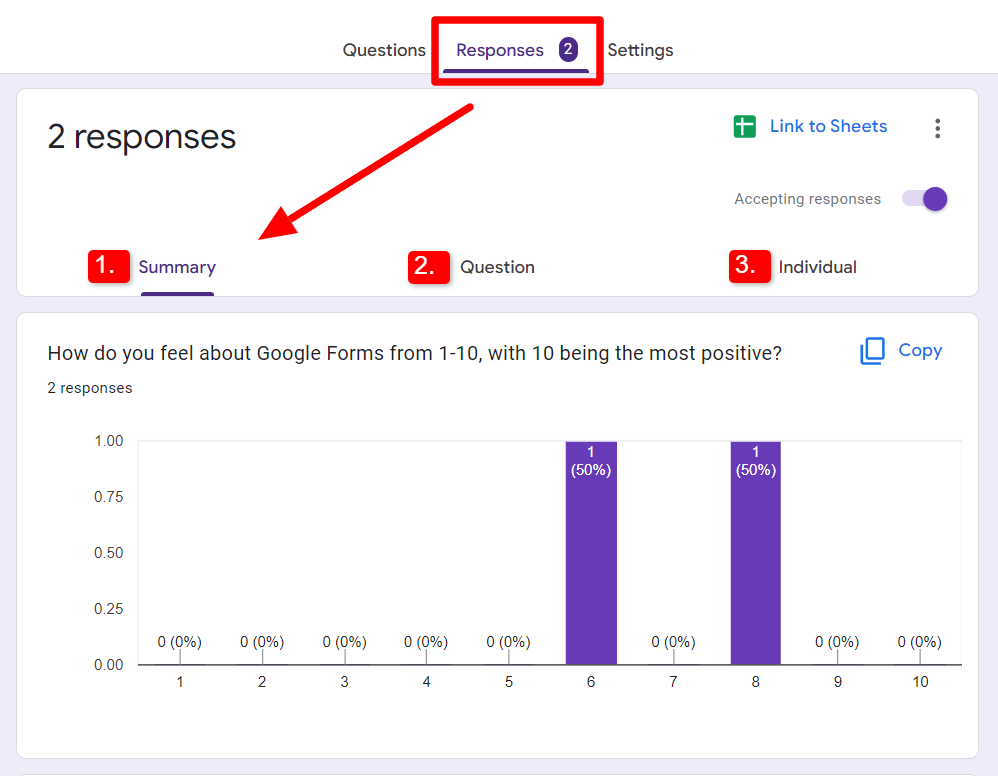This screenshot has width=998, height=776.
Task: Select the Individual view tab
Action: click(817, 267)
